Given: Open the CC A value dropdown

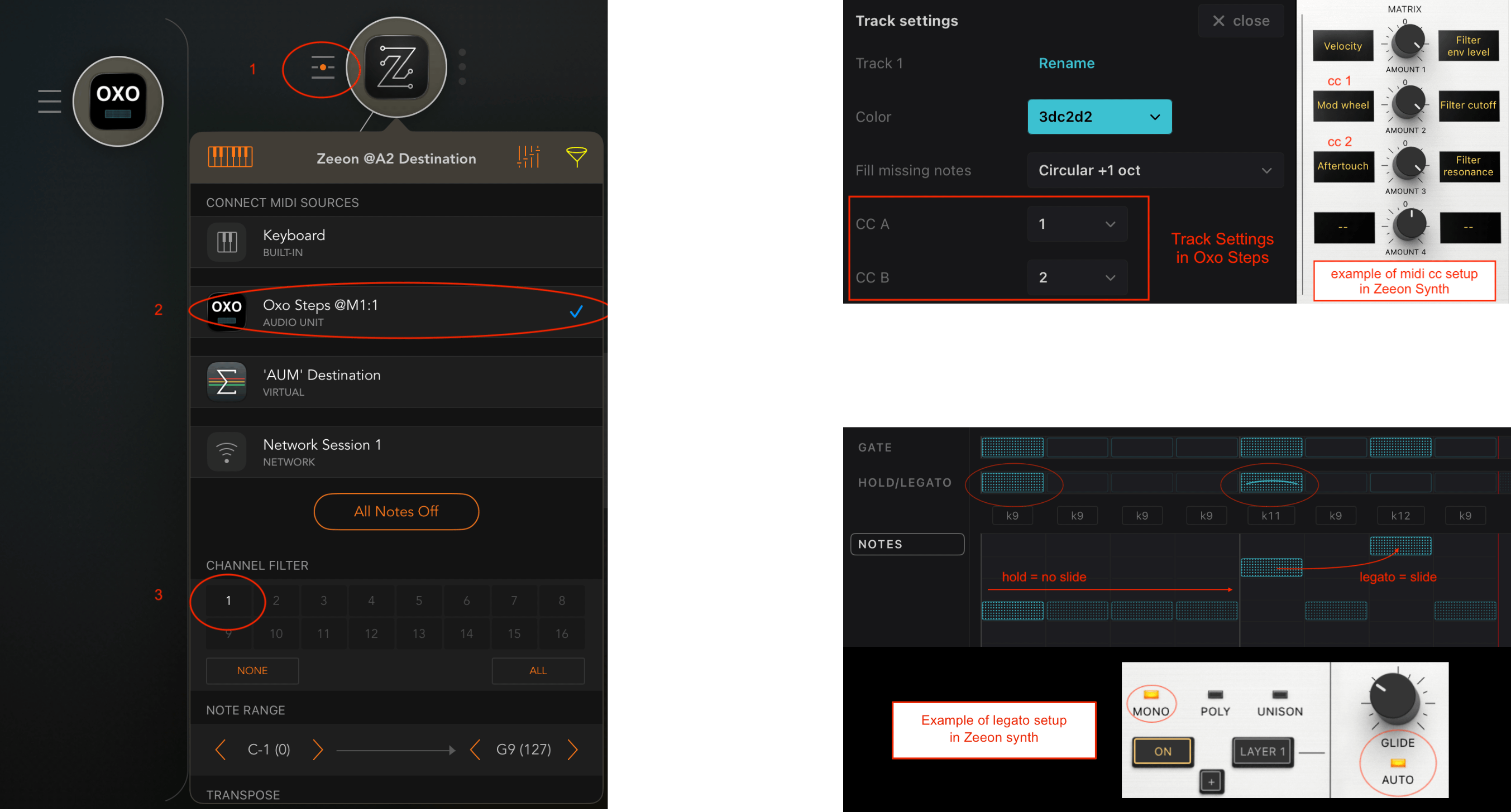Looking at the screenshot, I should tap(1078, 224).
